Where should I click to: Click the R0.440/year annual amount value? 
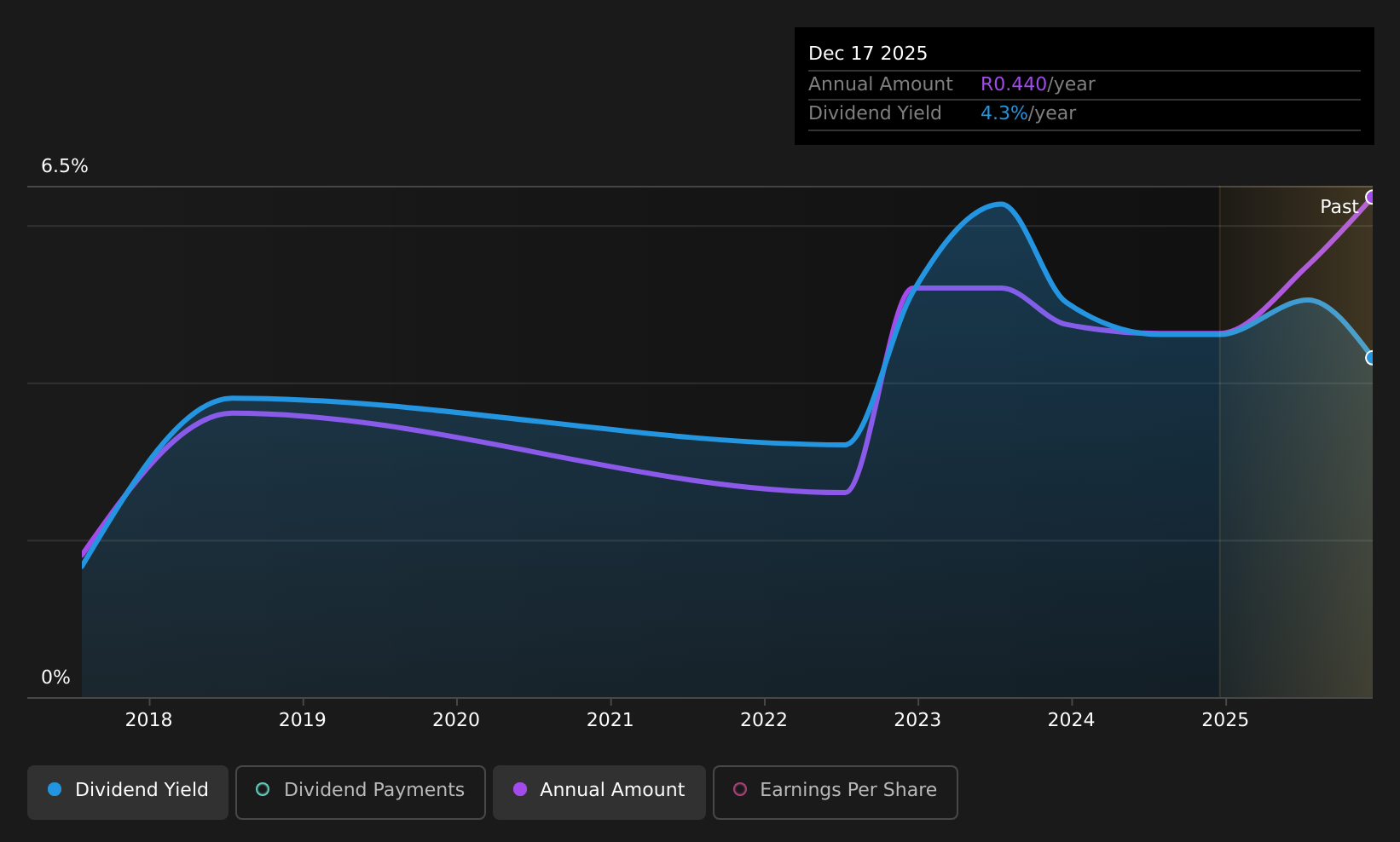click(x=1038, y=84)
